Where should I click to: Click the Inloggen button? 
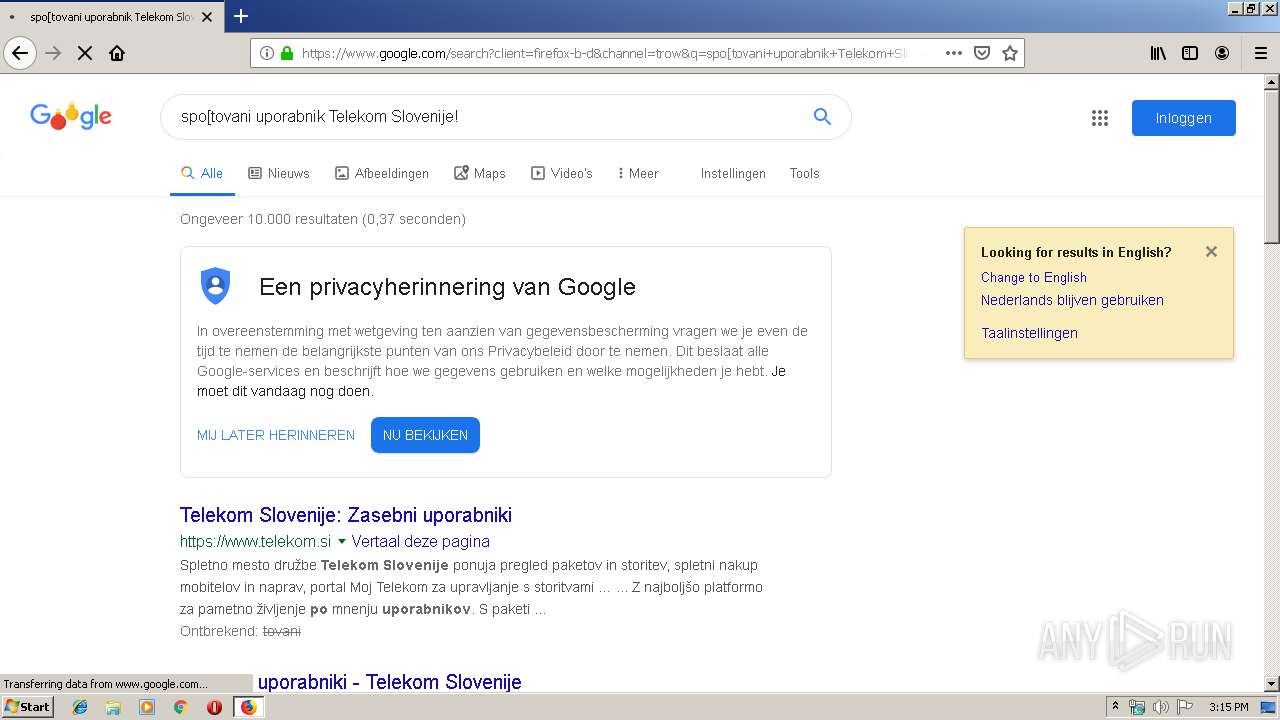(1184, 118)
